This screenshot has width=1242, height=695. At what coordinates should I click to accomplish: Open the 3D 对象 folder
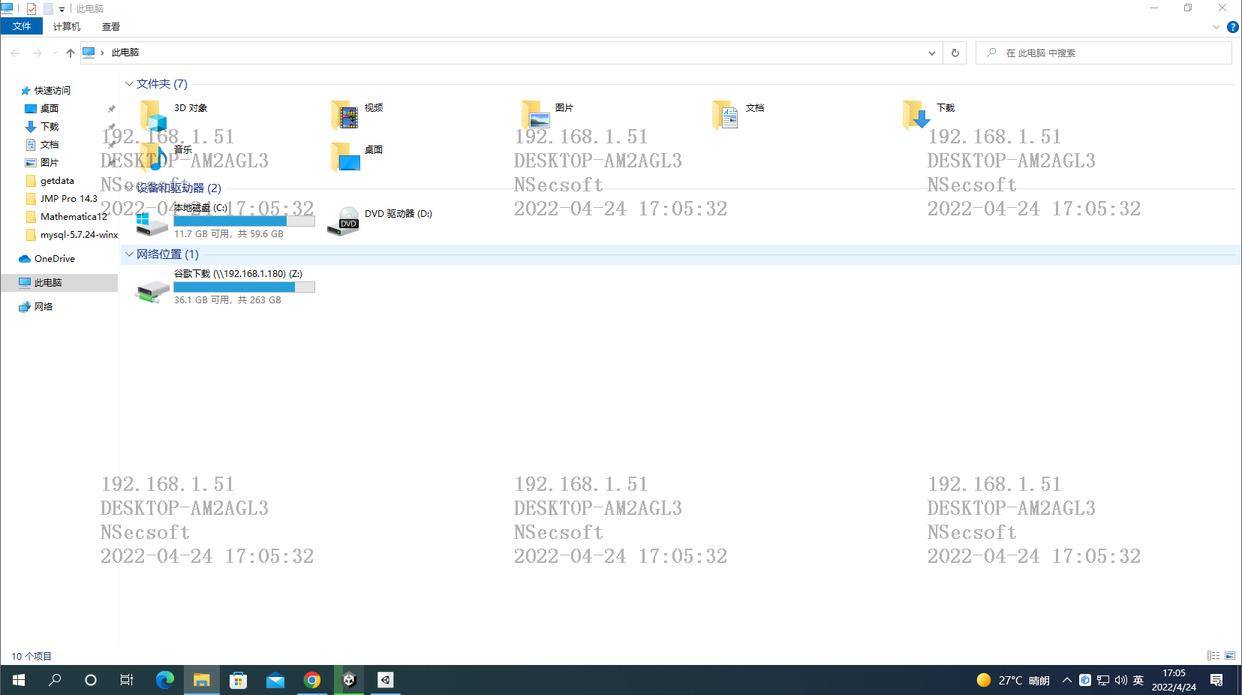pyautogui.click(x=155, y=115)
